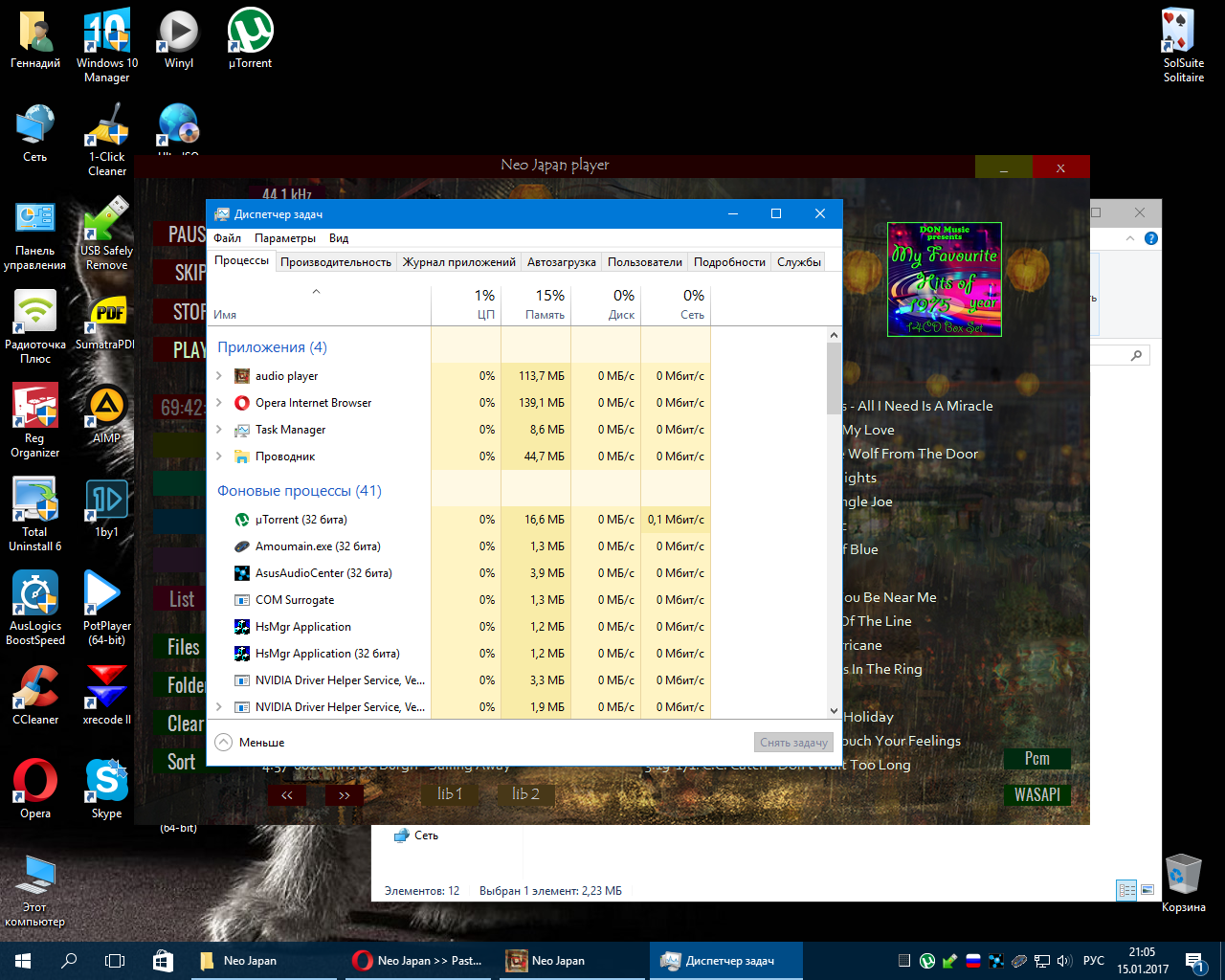1225x980 pixels.
Task: Expand the second NVIDIA Driver Helper row
Action: (219, 707)
